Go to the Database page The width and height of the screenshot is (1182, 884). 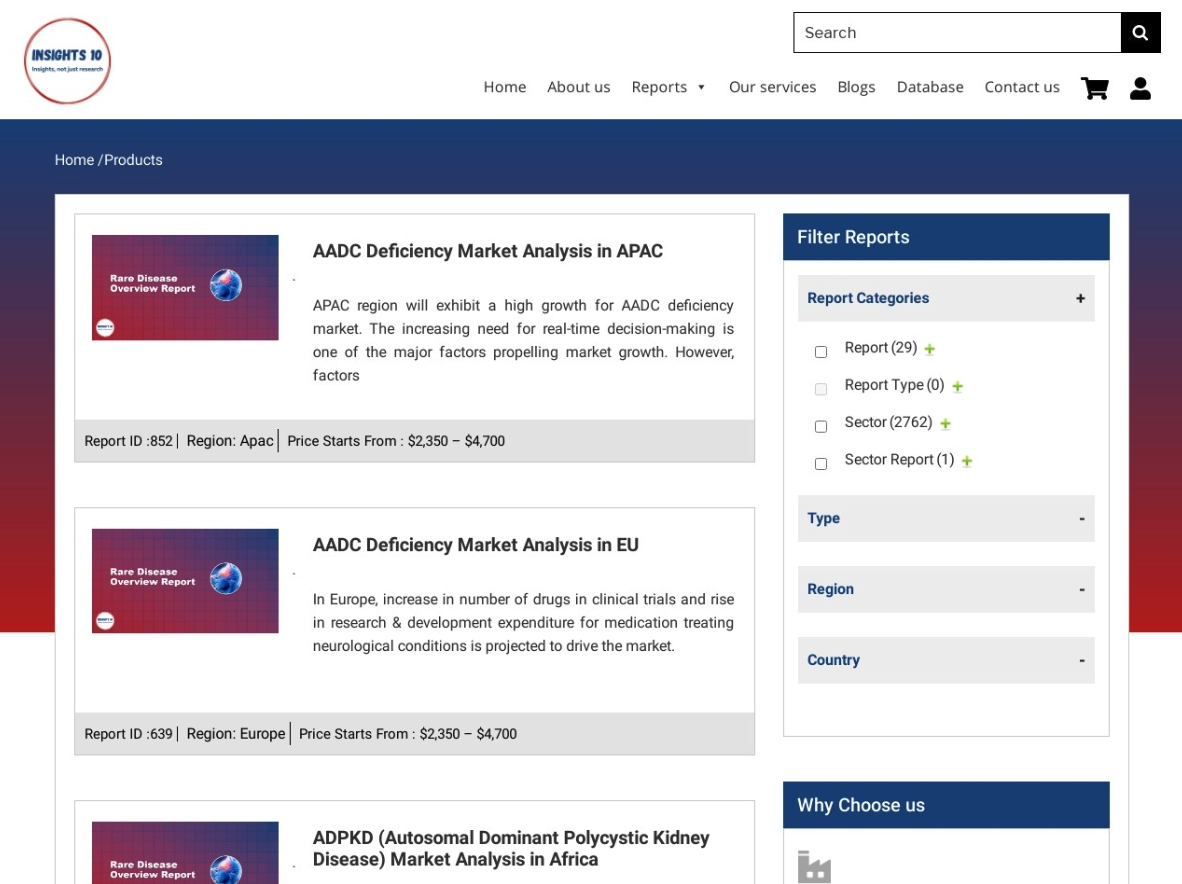pyautogui.click(x=930, y=87)
